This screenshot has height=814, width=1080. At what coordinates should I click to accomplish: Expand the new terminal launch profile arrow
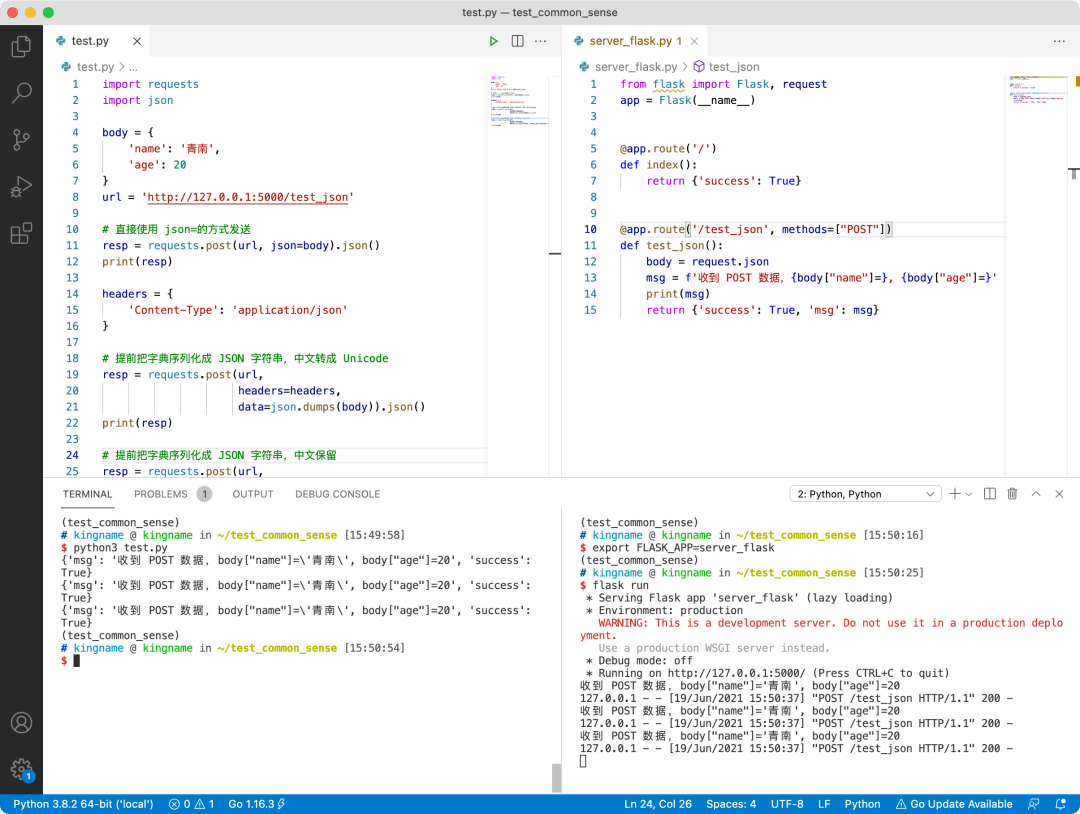point(969,494)
